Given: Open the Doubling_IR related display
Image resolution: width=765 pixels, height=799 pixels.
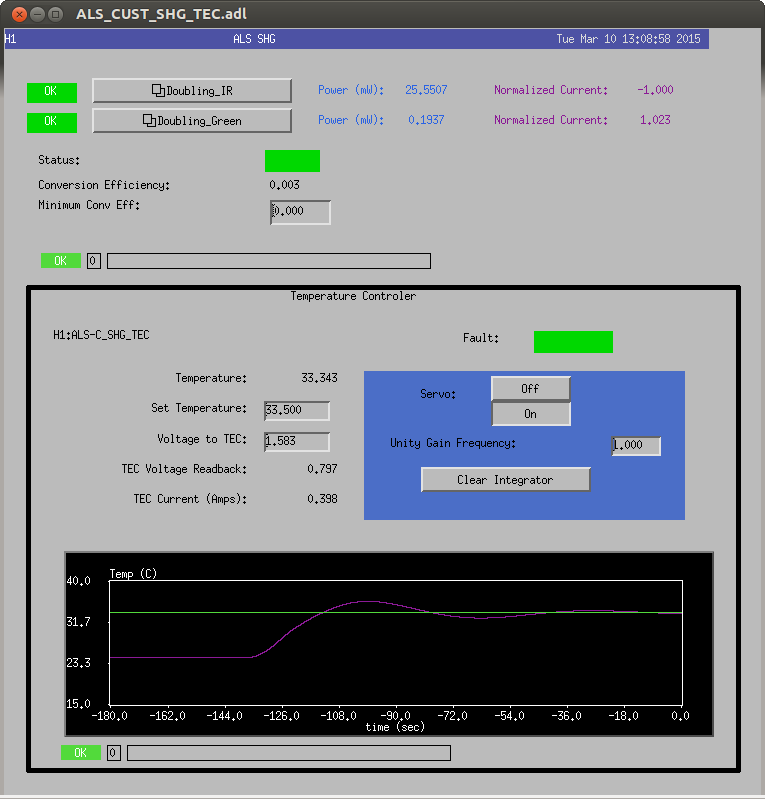Looking at the screenshot, I should [192, 91].
